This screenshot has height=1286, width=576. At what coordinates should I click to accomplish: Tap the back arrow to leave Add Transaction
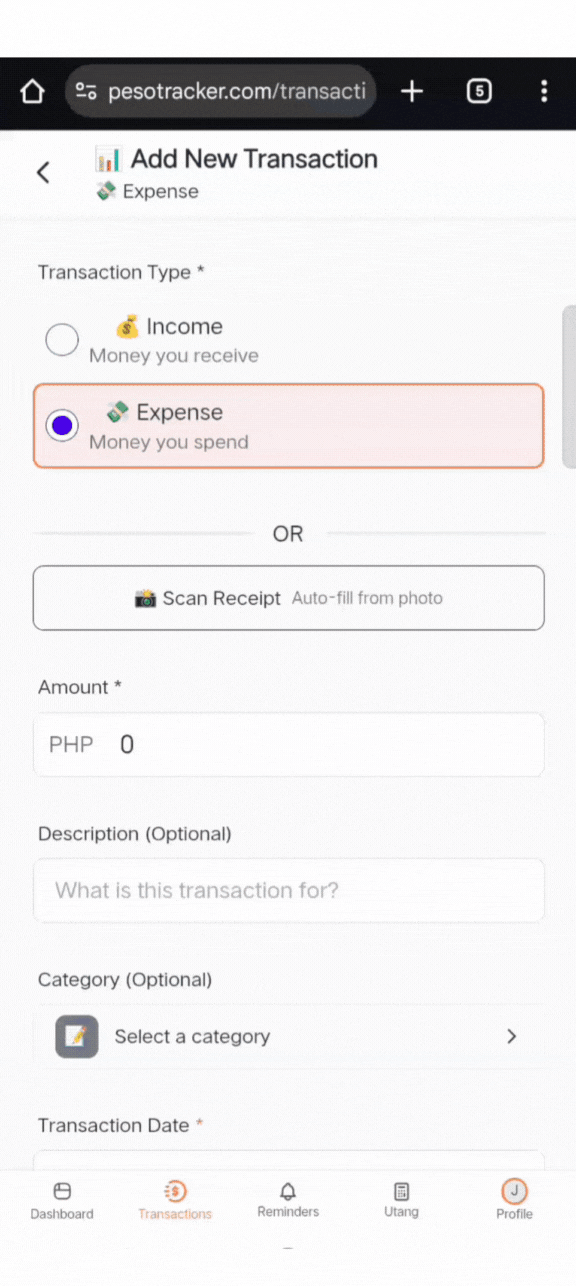tap(42, 172)
